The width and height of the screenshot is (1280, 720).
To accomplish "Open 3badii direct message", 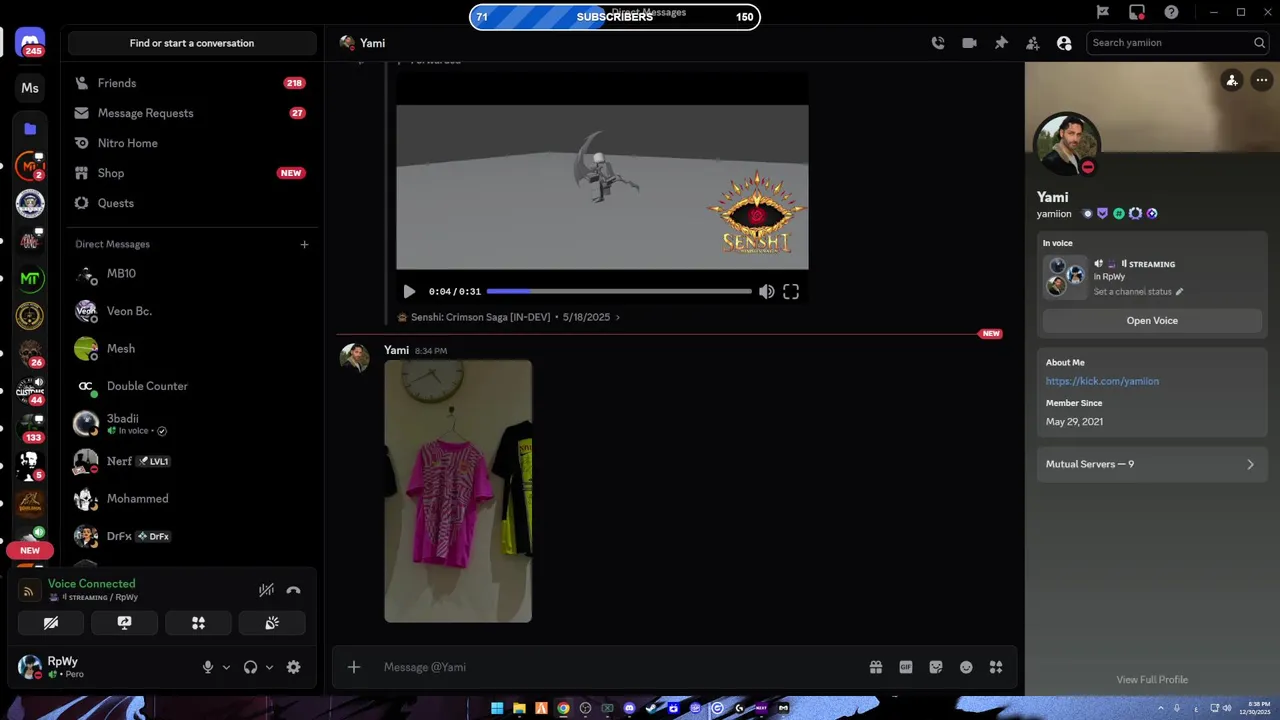I will [x=190, y=424].
